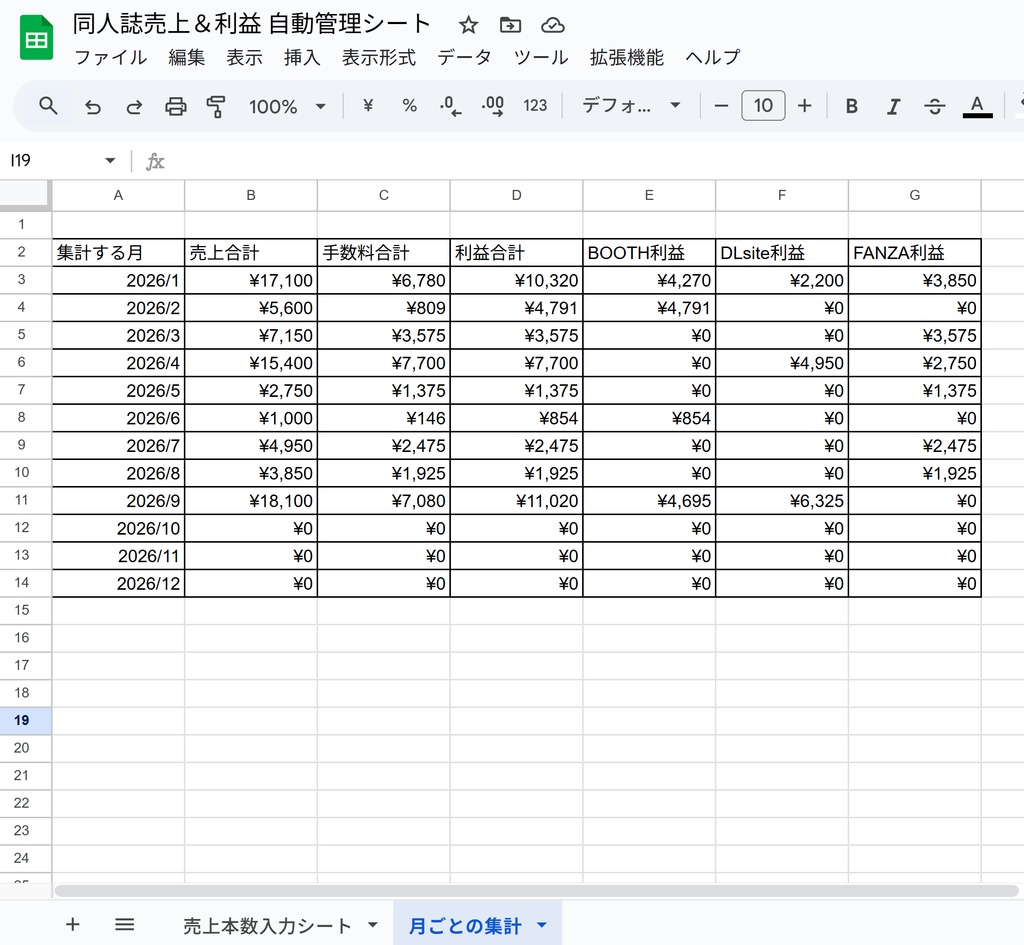Toggle bold formatting

(851, 105)
